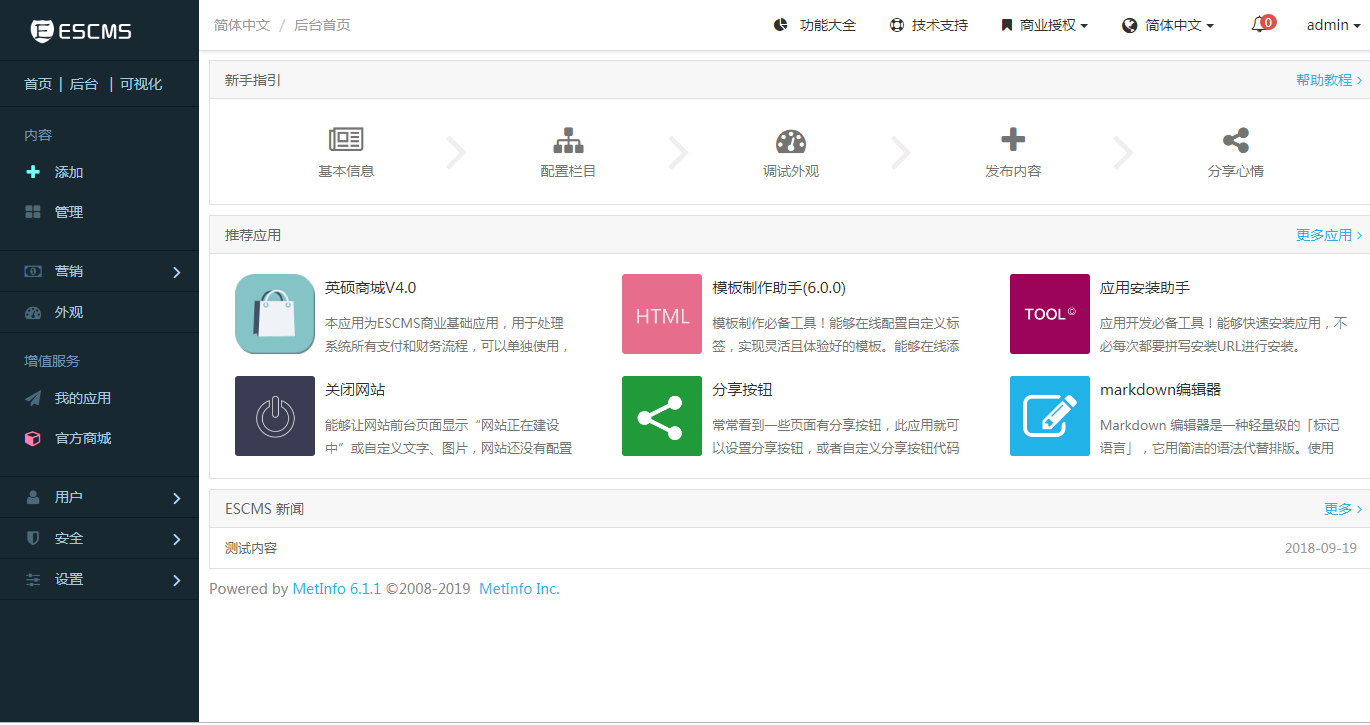
Task: Open the 更多应用 link
Action: [1329, 235]
